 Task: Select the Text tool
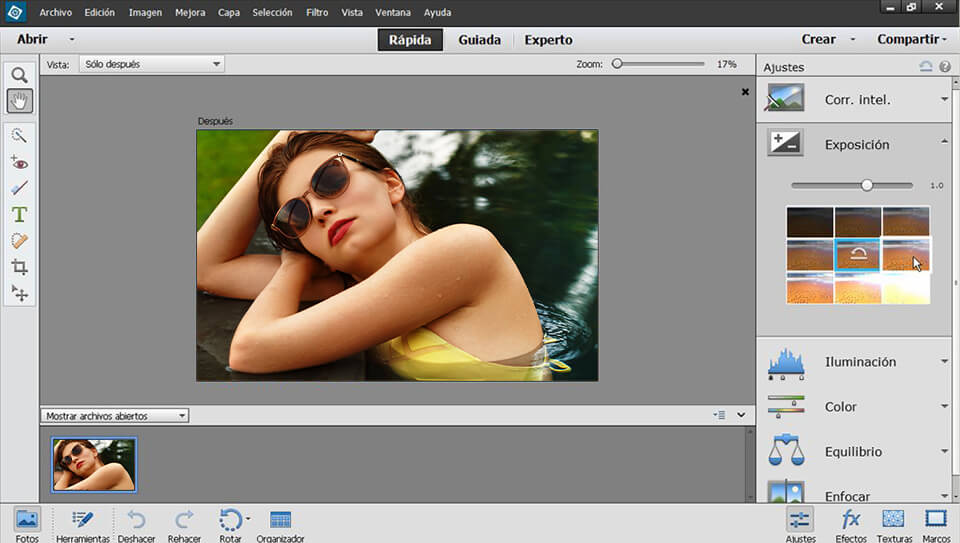click(19, 214)
